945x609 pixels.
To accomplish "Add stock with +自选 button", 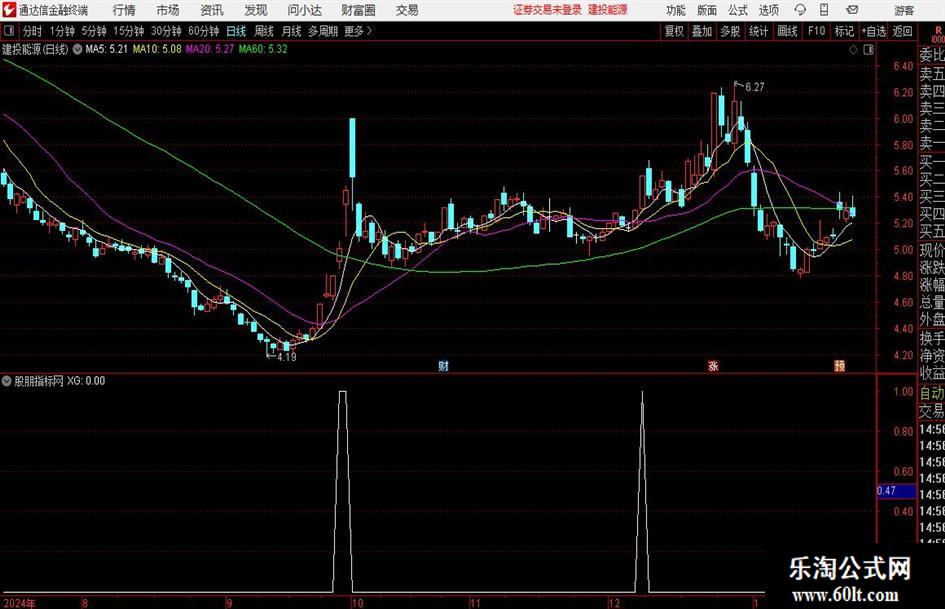I will (874, 31).
